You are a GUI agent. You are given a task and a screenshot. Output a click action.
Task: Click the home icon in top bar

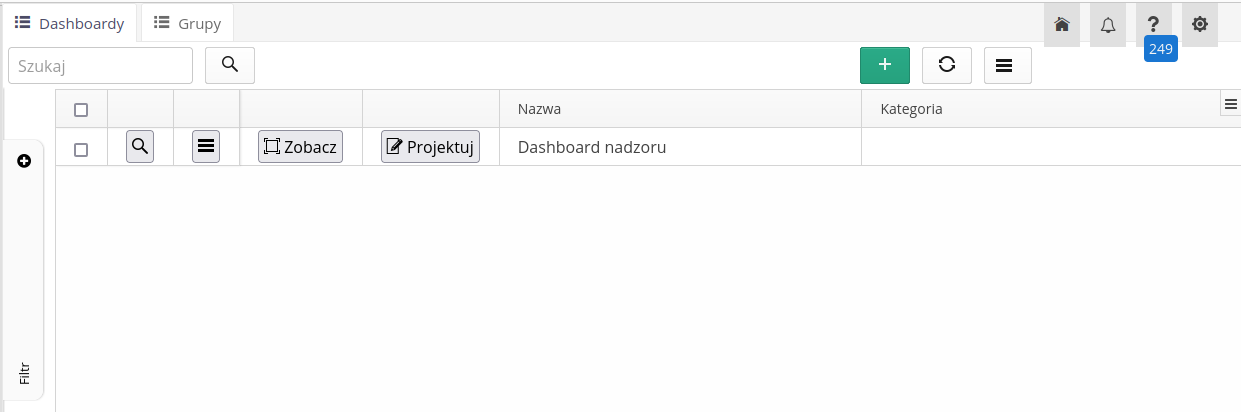(x=1062, y=25)
